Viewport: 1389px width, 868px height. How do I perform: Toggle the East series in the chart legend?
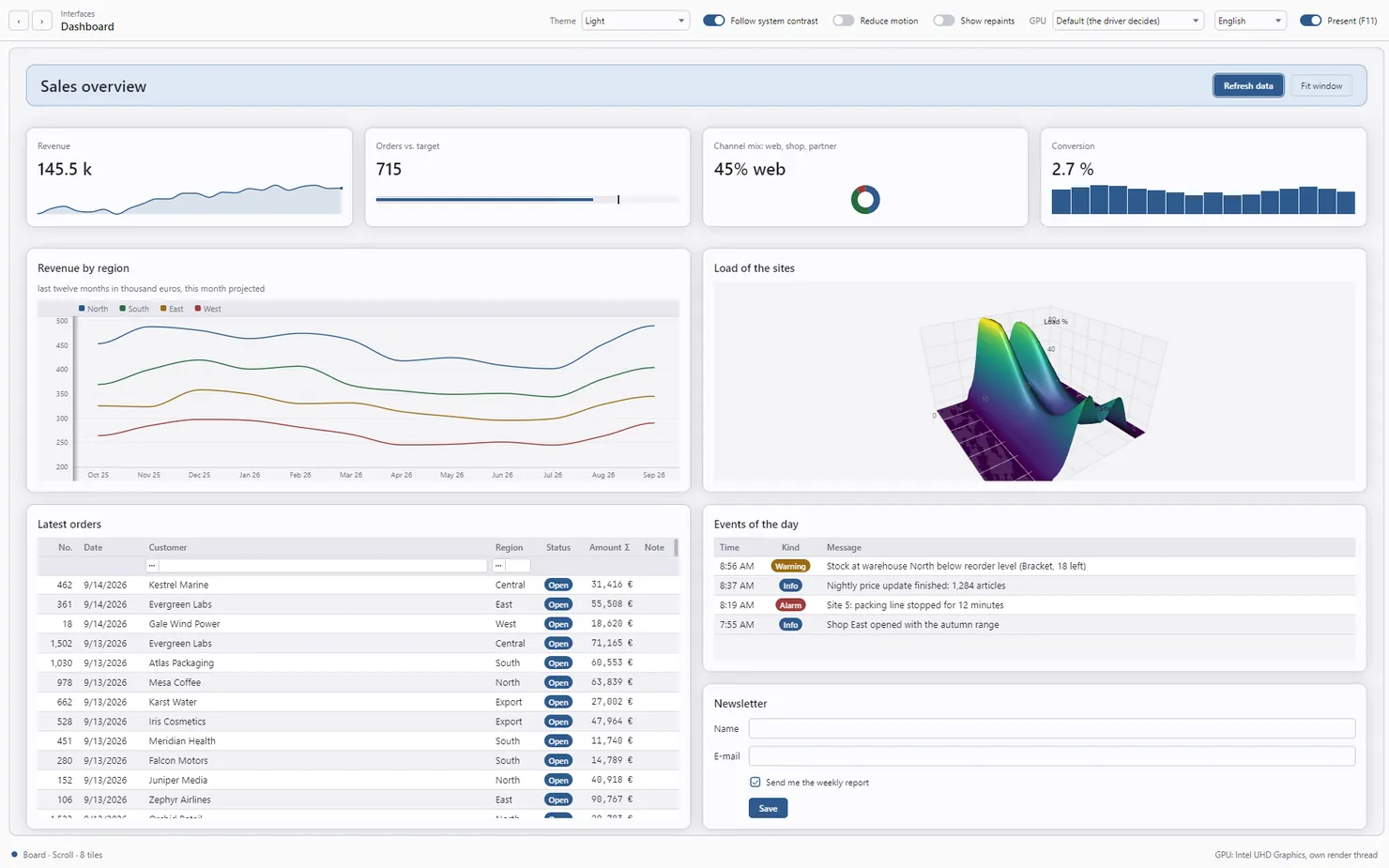tap(172, 309)
